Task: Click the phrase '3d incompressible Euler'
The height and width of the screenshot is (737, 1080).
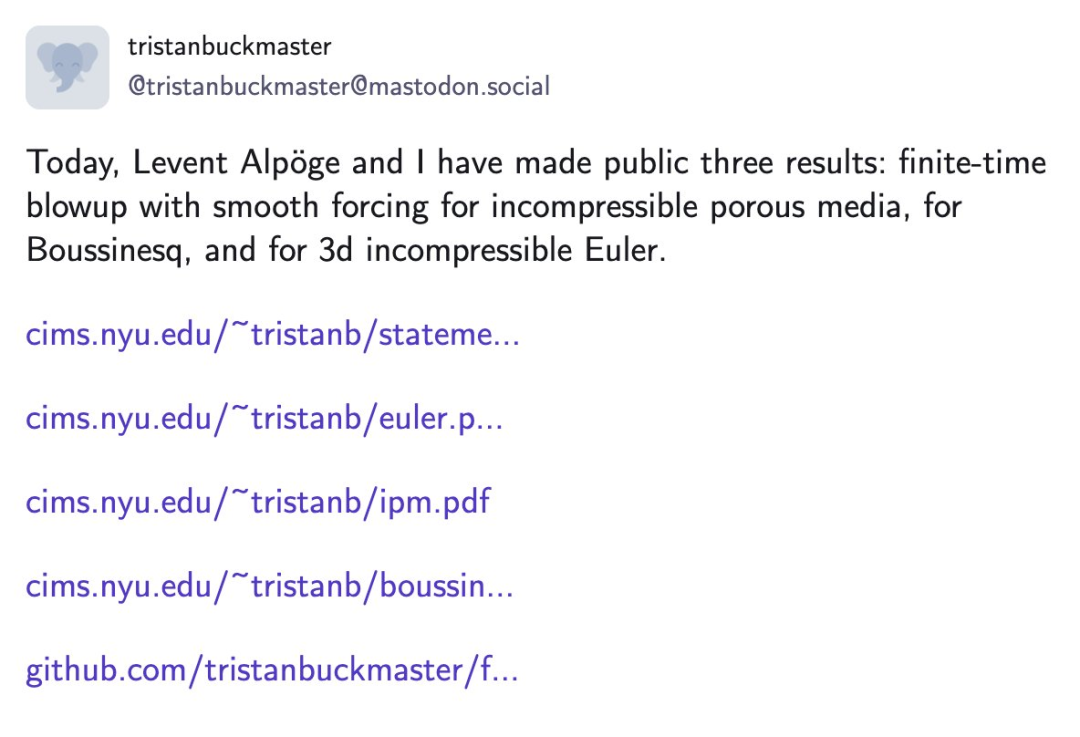Action: click(x=492, y=251)
